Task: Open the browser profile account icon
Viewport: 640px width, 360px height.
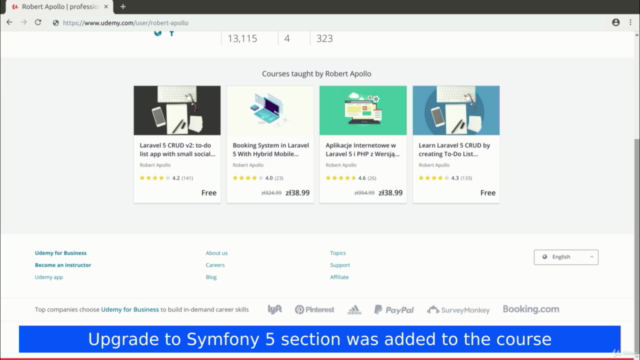Action: (x=616, y=22)
